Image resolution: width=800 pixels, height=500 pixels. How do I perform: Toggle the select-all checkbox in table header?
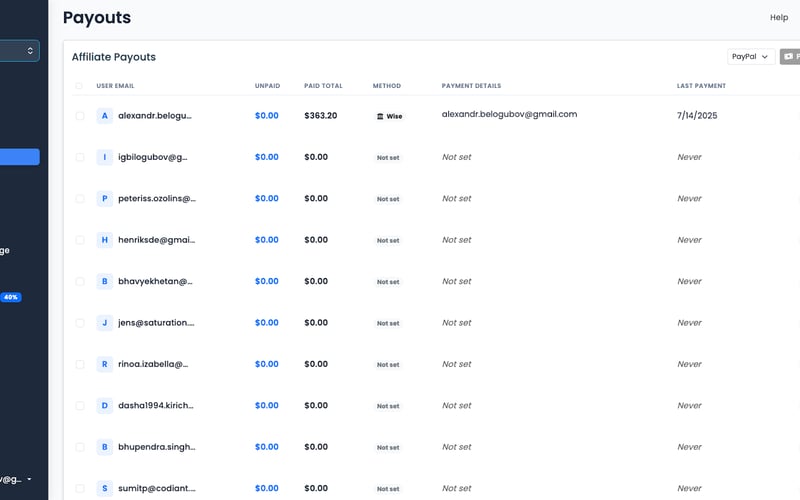point(79,86)
